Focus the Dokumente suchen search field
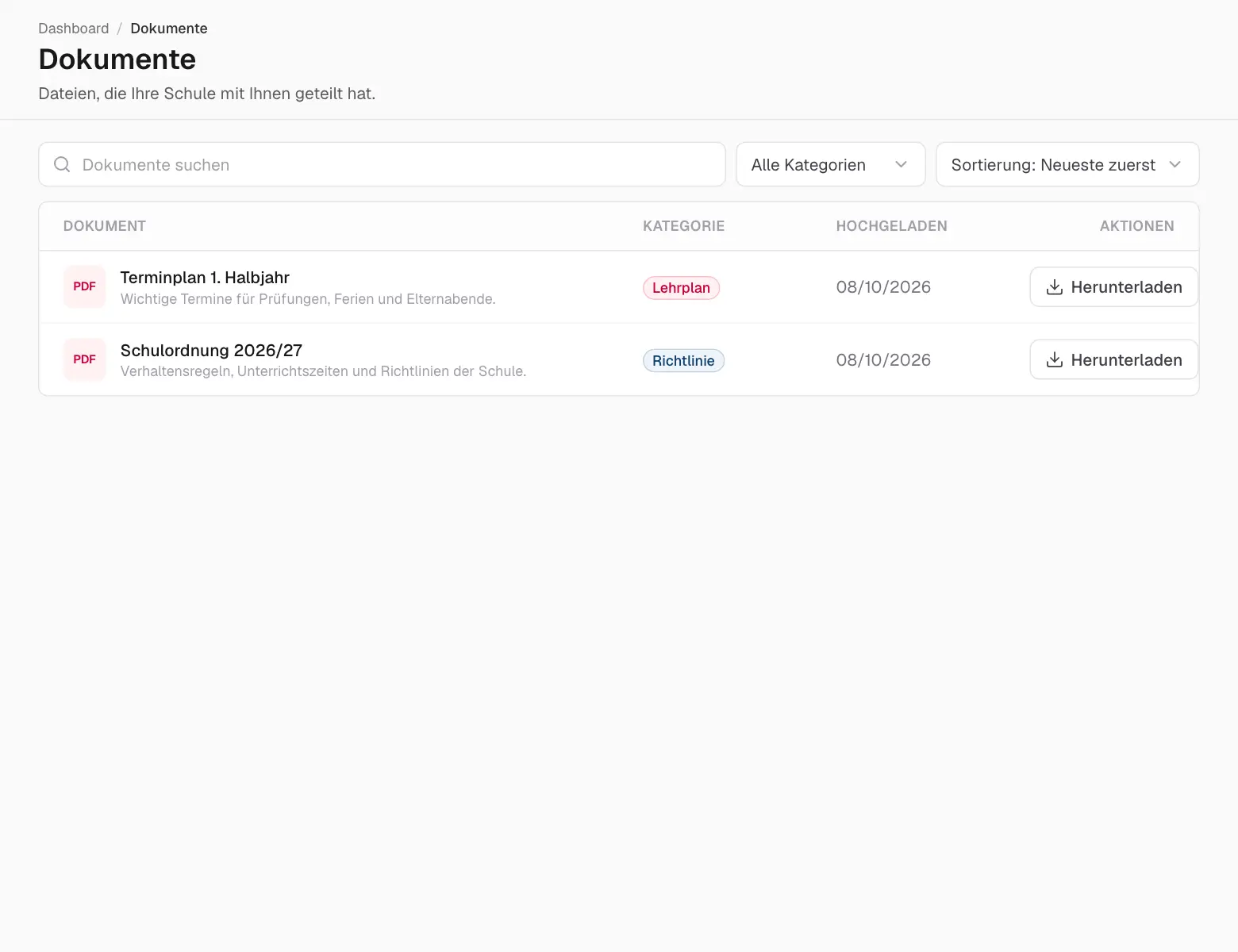1238x952 pixels. 382,164
